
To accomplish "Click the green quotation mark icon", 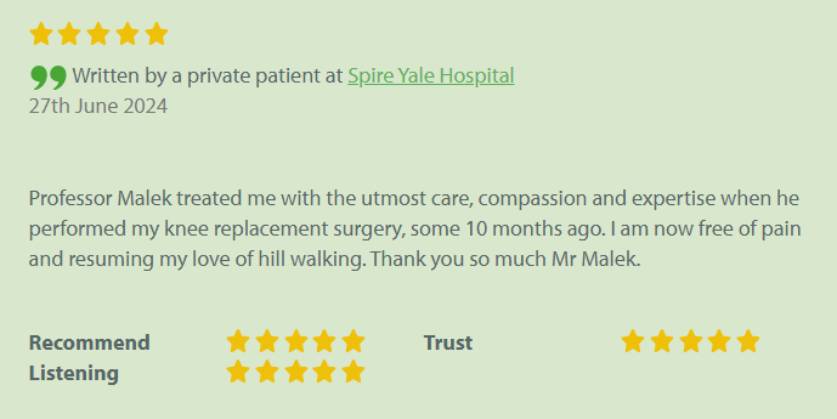I will [48, 77].
